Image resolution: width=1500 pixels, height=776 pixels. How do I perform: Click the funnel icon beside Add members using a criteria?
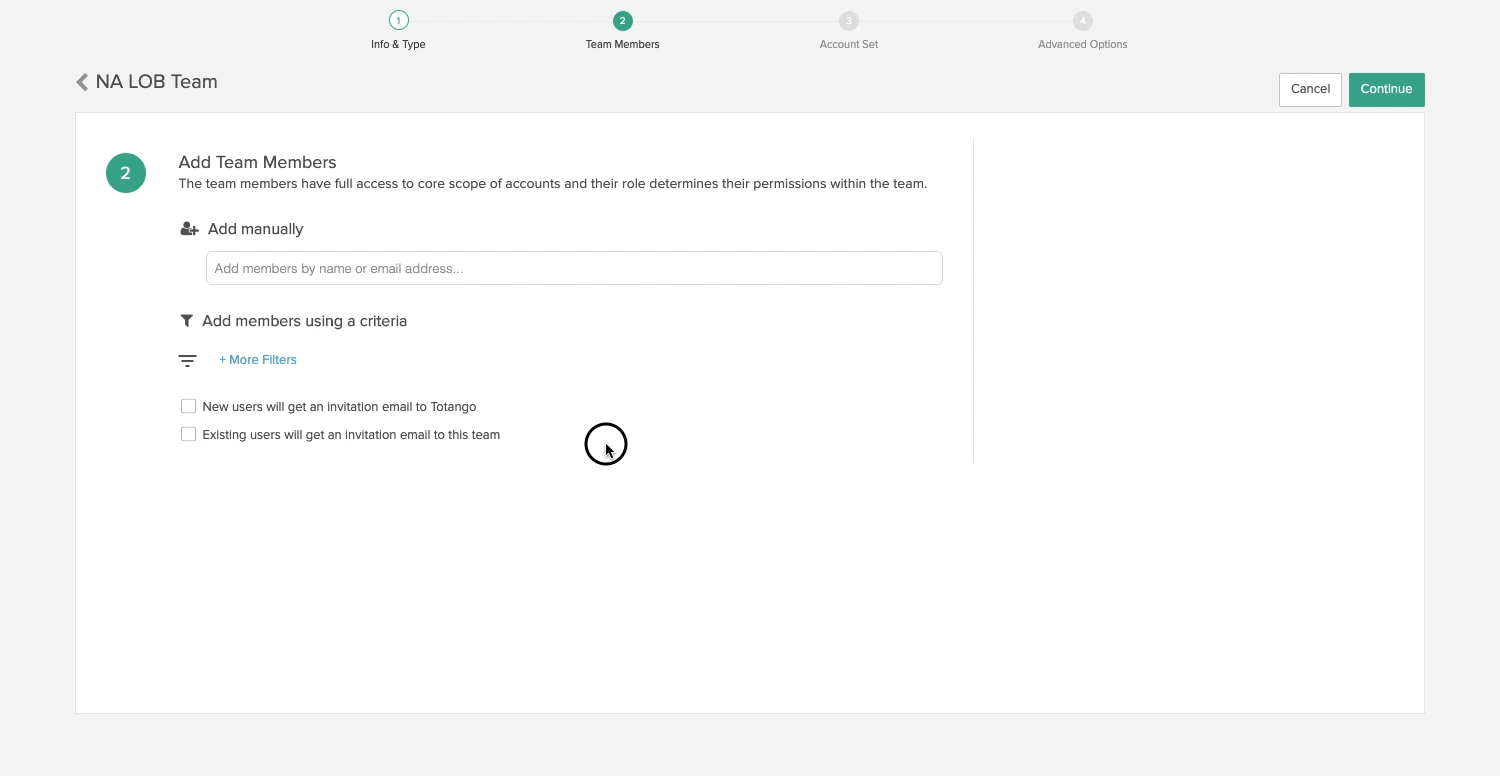click(x=186, y=321)
